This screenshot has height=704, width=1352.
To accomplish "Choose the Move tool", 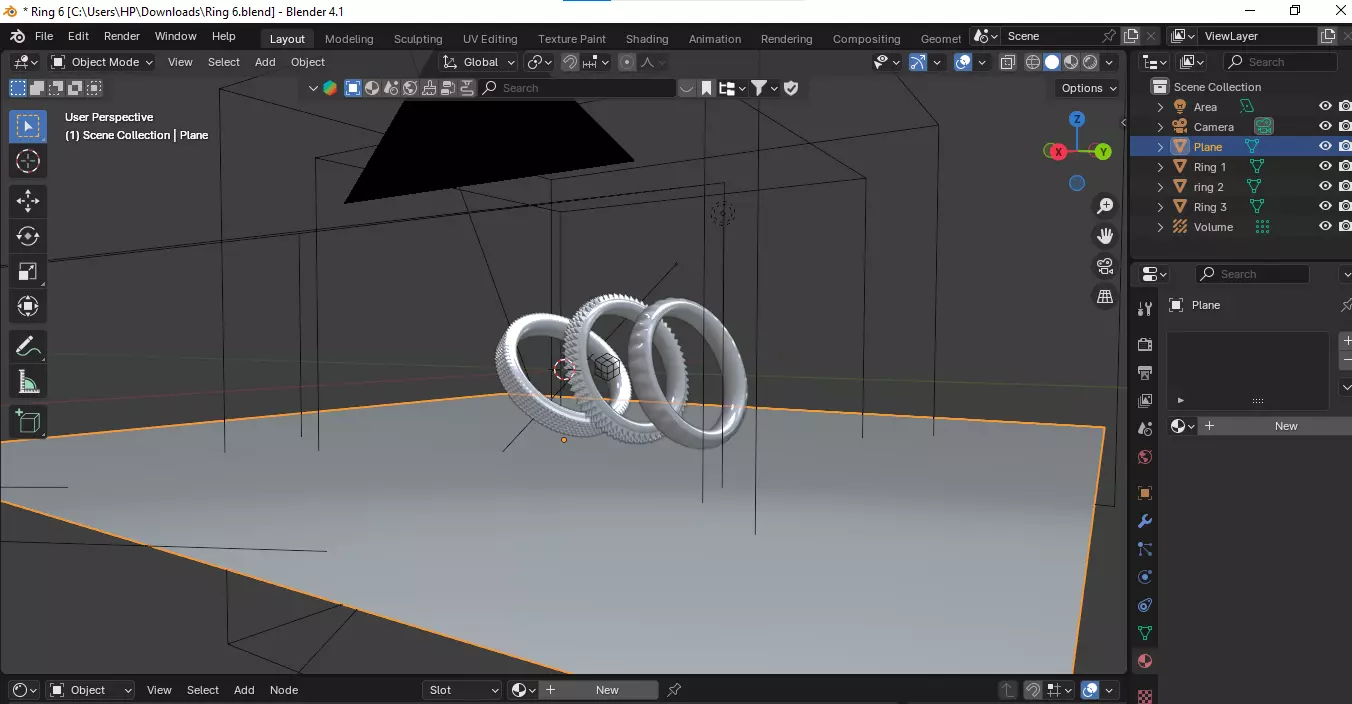I will pos(28,201).
